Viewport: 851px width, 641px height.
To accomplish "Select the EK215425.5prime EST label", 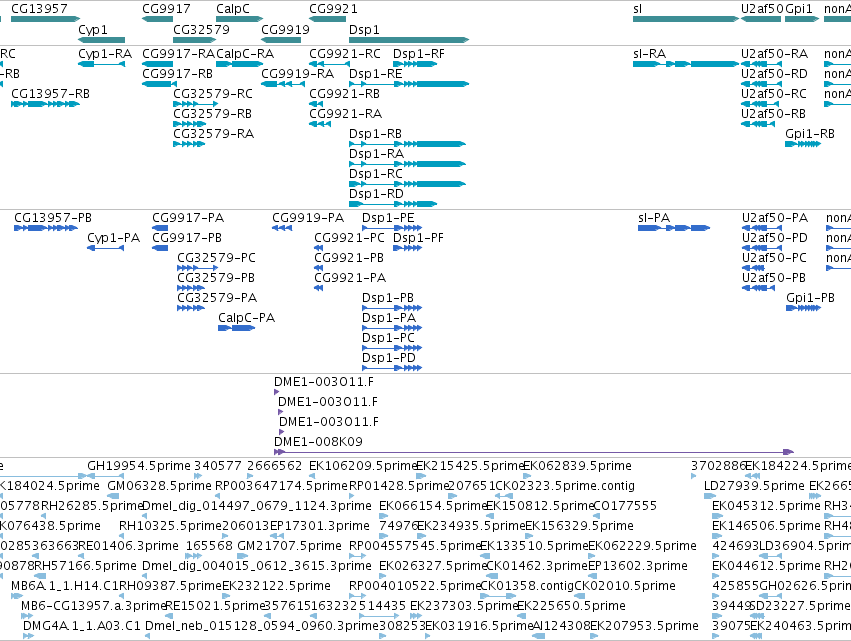I will pyautogui.click(x=469, y=466).
